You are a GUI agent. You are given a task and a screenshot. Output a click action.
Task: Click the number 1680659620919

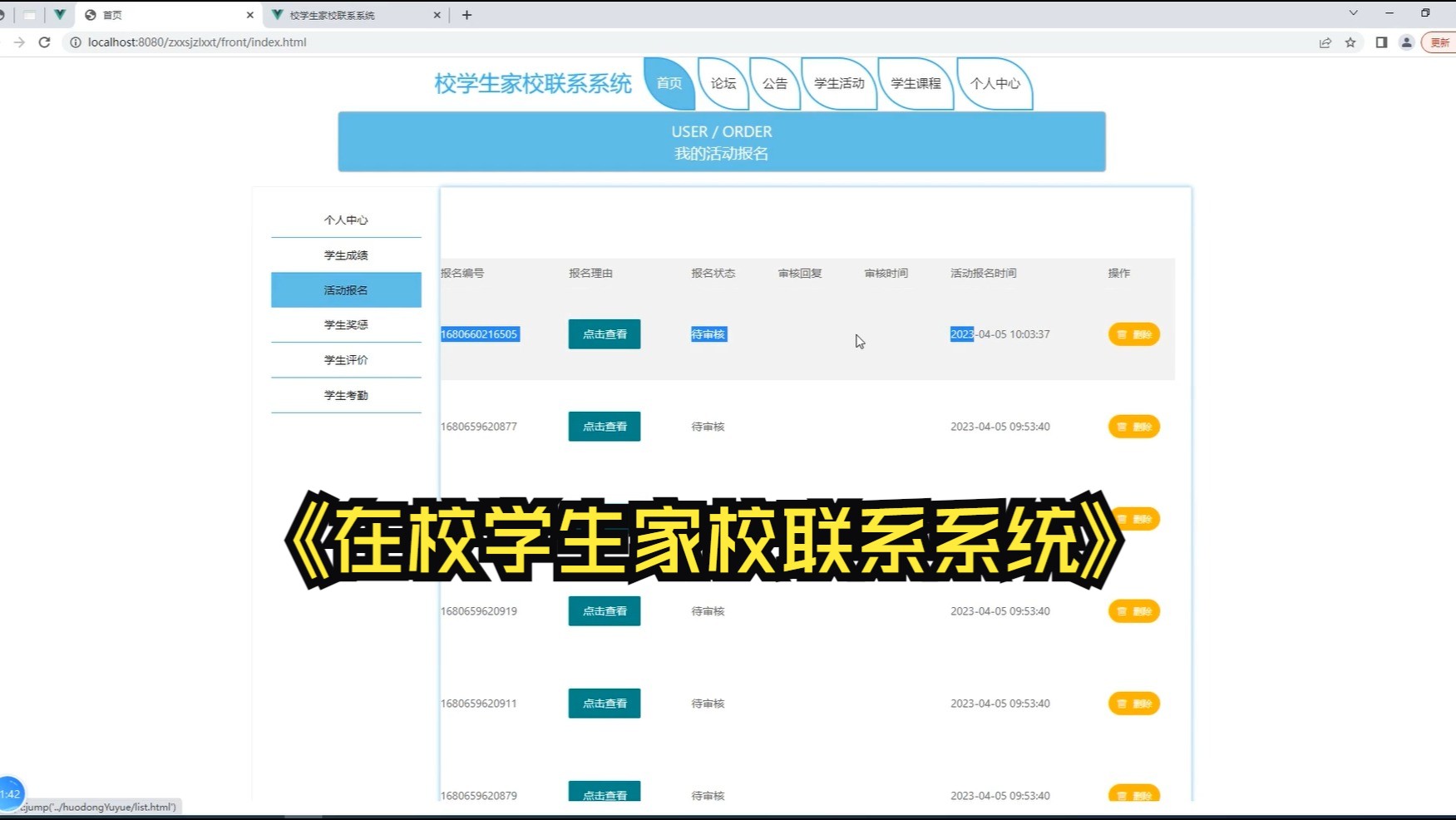point(479,611)
